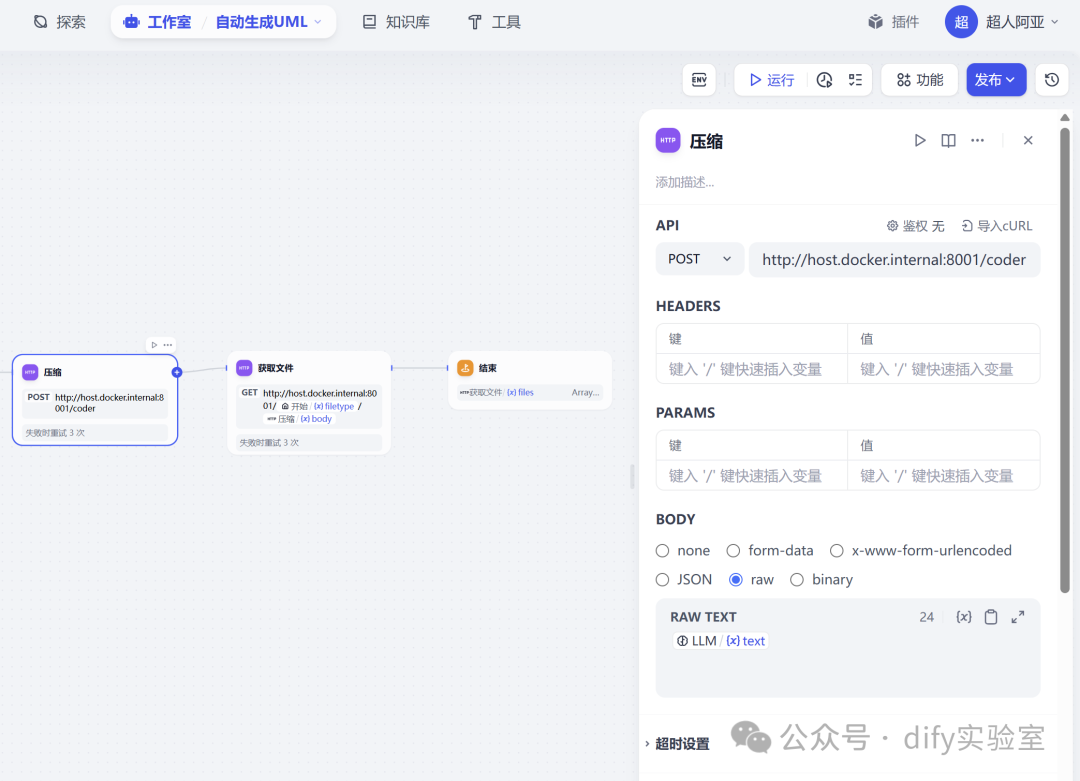
Task: Select the JSON body option
Action: click(663, 580)
